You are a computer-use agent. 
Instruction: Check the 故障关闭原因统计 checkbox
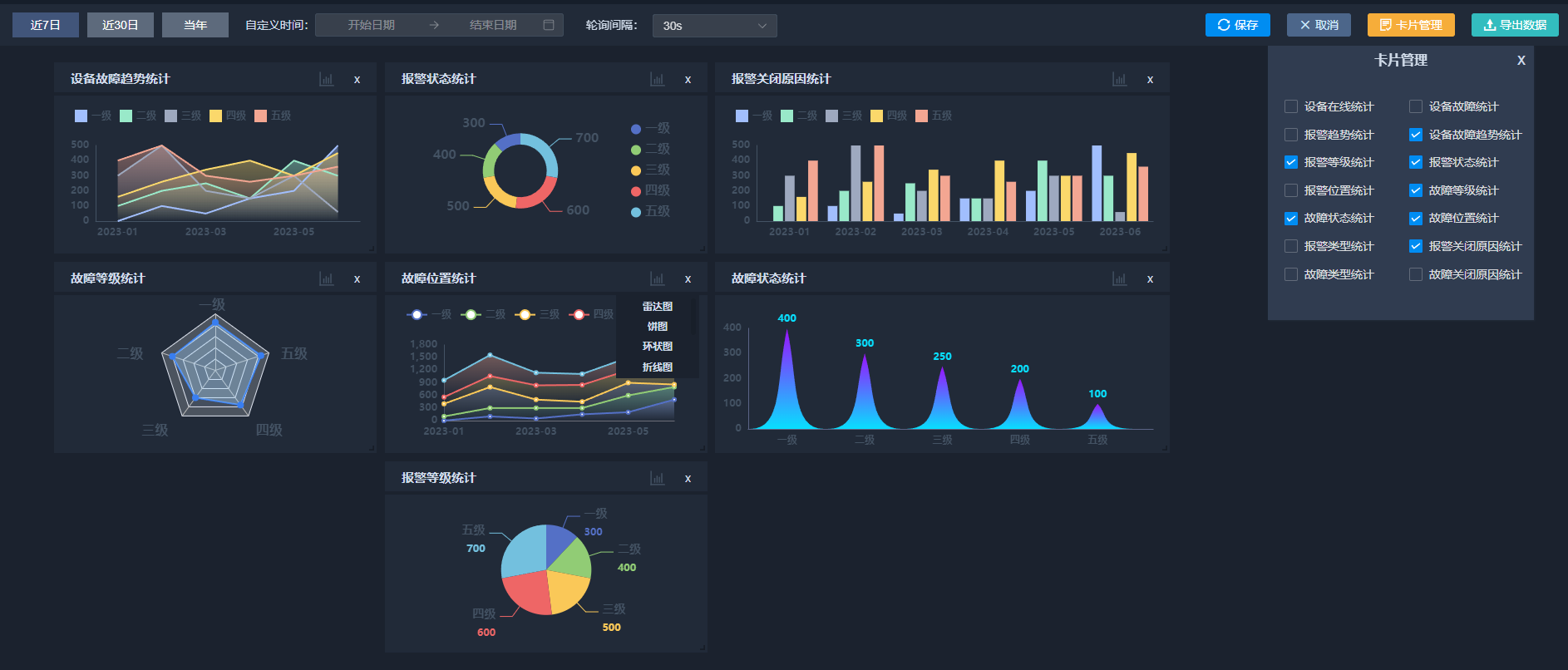[x=1416, y=274]
